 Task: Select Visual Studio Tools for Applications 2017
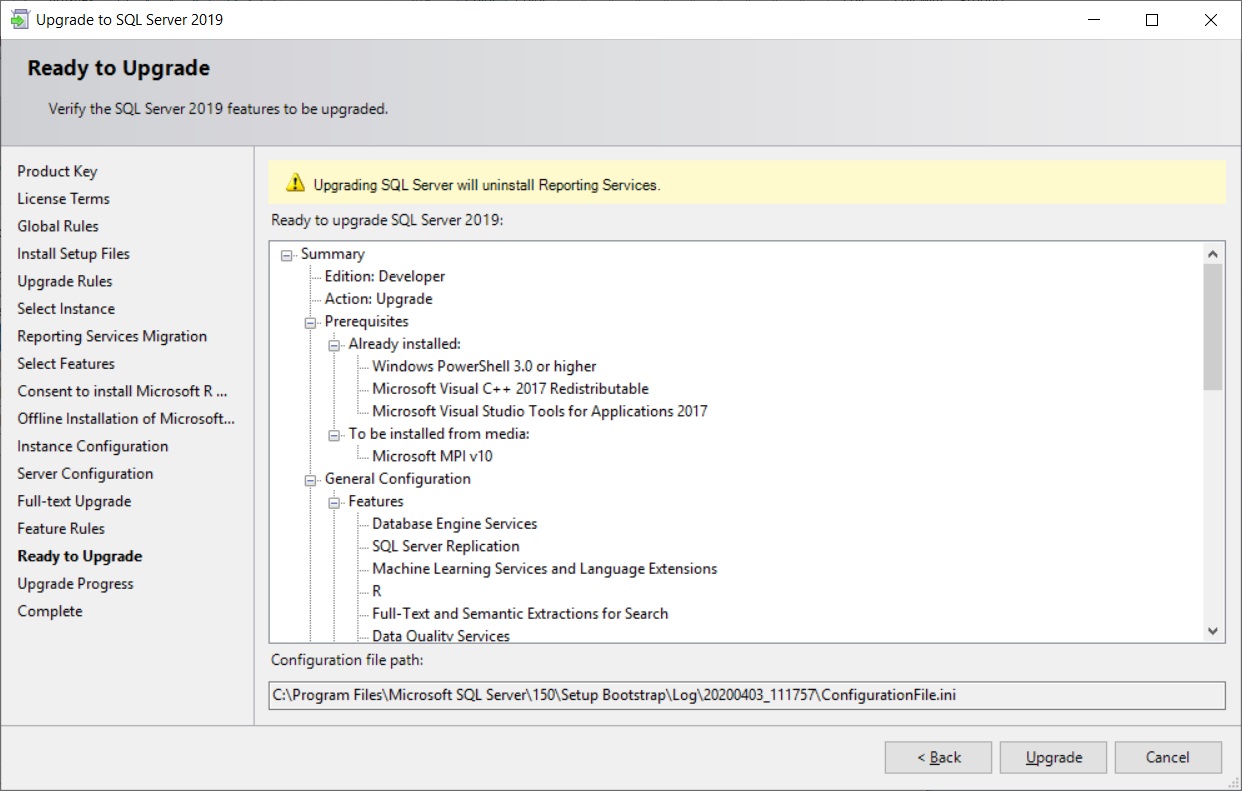540,411
